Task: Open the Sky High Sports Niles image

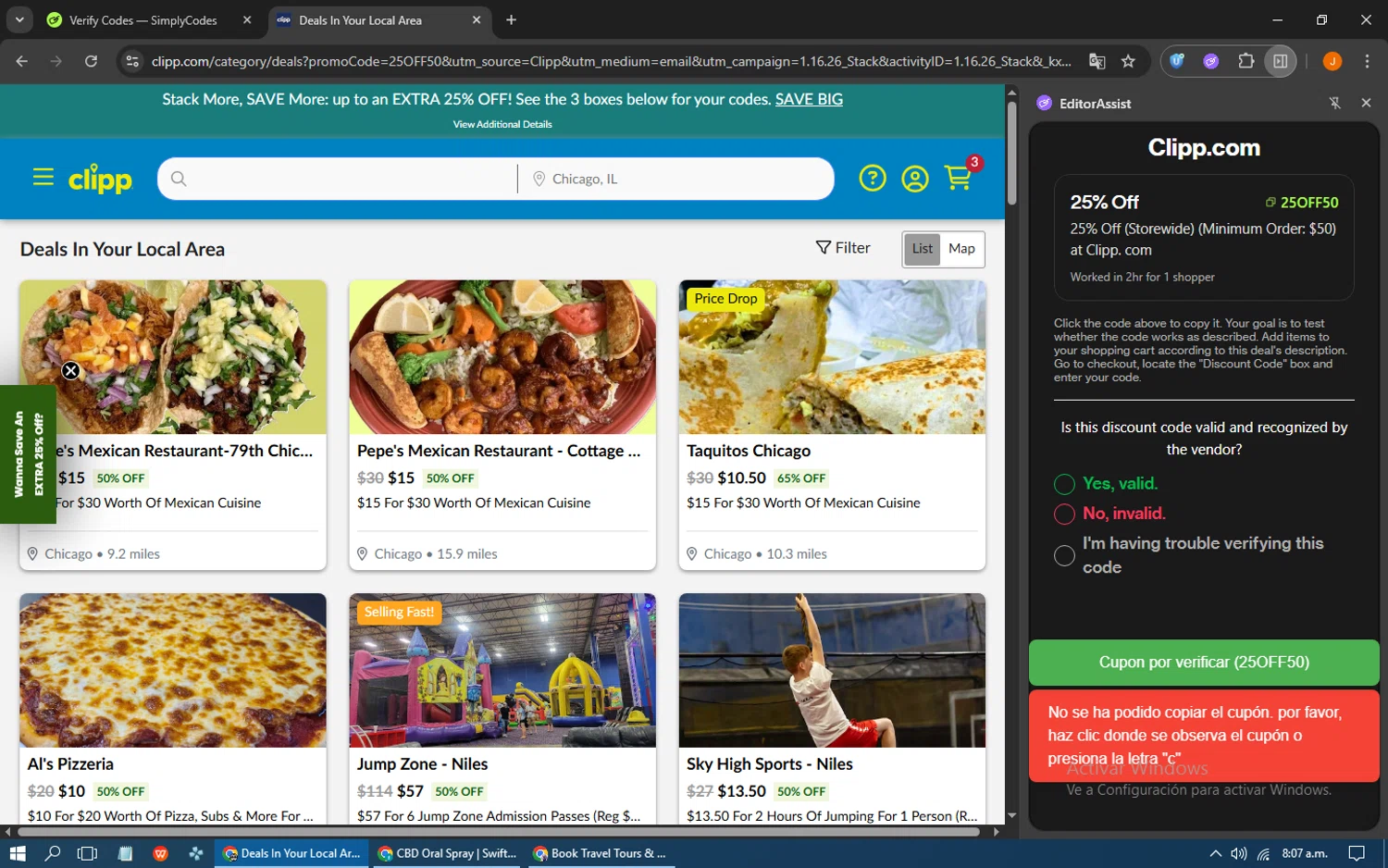Action: [832, 670]
